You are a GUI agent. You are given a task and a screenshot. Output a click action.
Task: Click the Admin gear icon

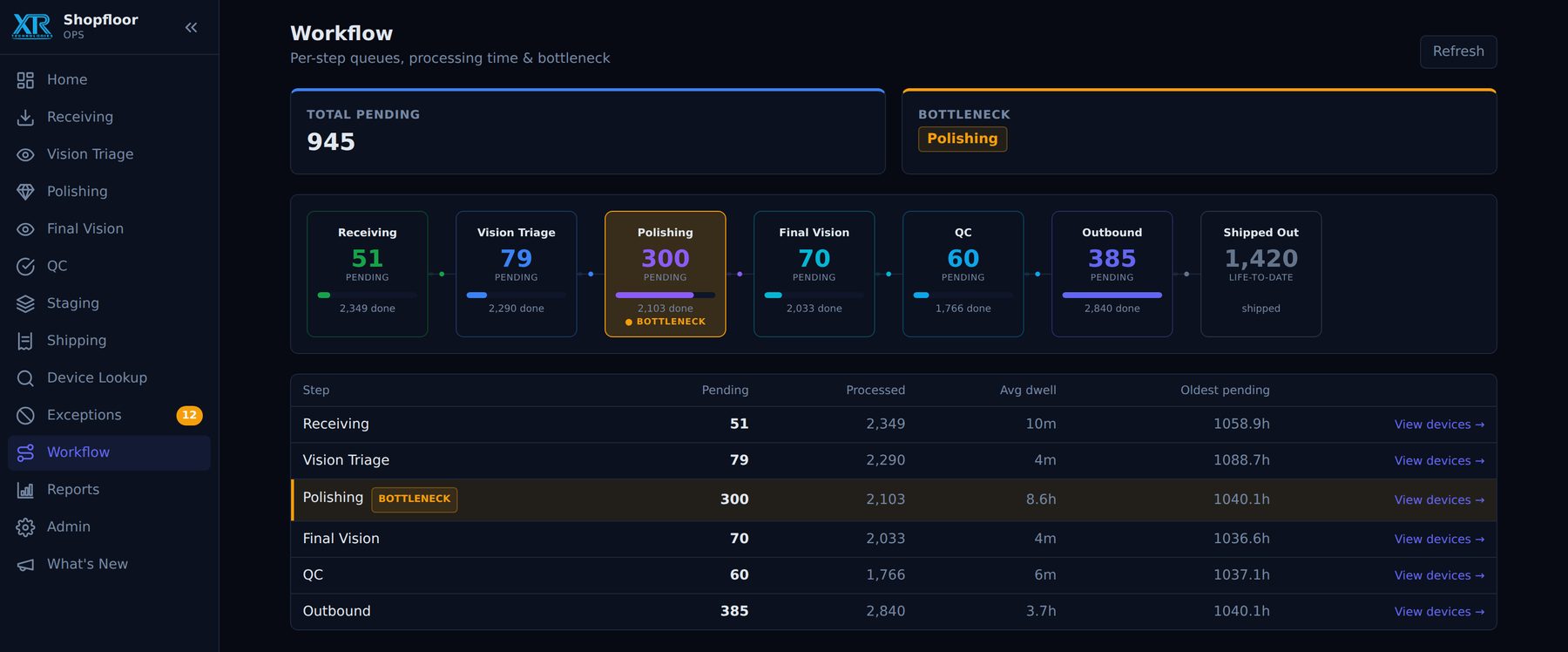click(25, 527)
